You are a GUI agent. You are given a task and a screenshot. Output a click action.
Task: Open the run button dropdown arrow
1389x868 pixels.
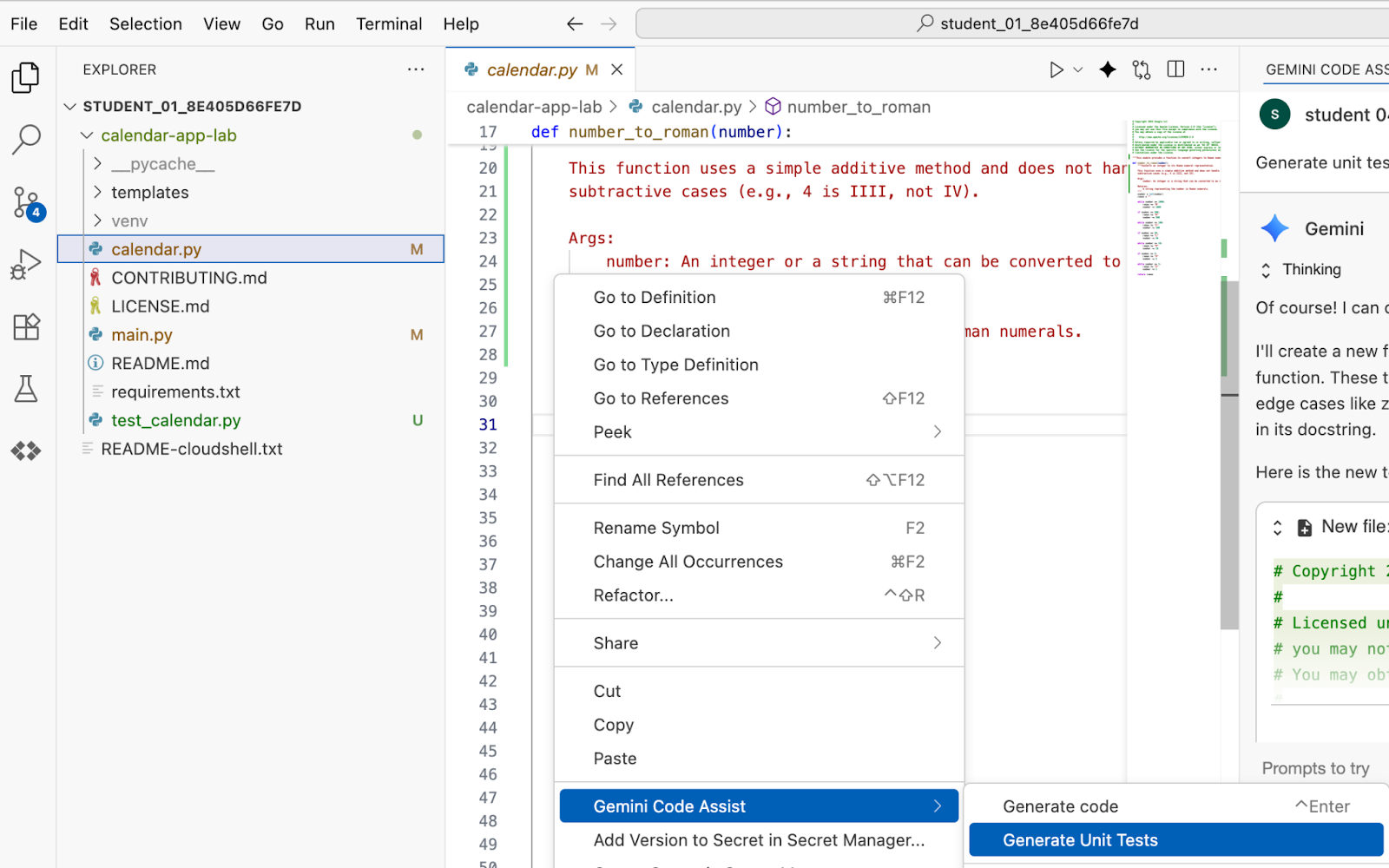coord(1078,70)
